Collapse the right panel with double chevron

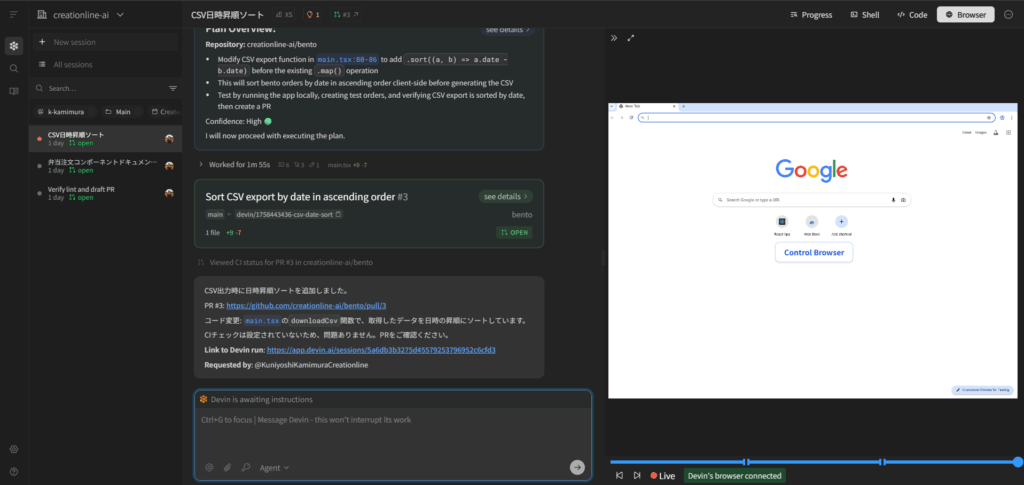point(614,38)
